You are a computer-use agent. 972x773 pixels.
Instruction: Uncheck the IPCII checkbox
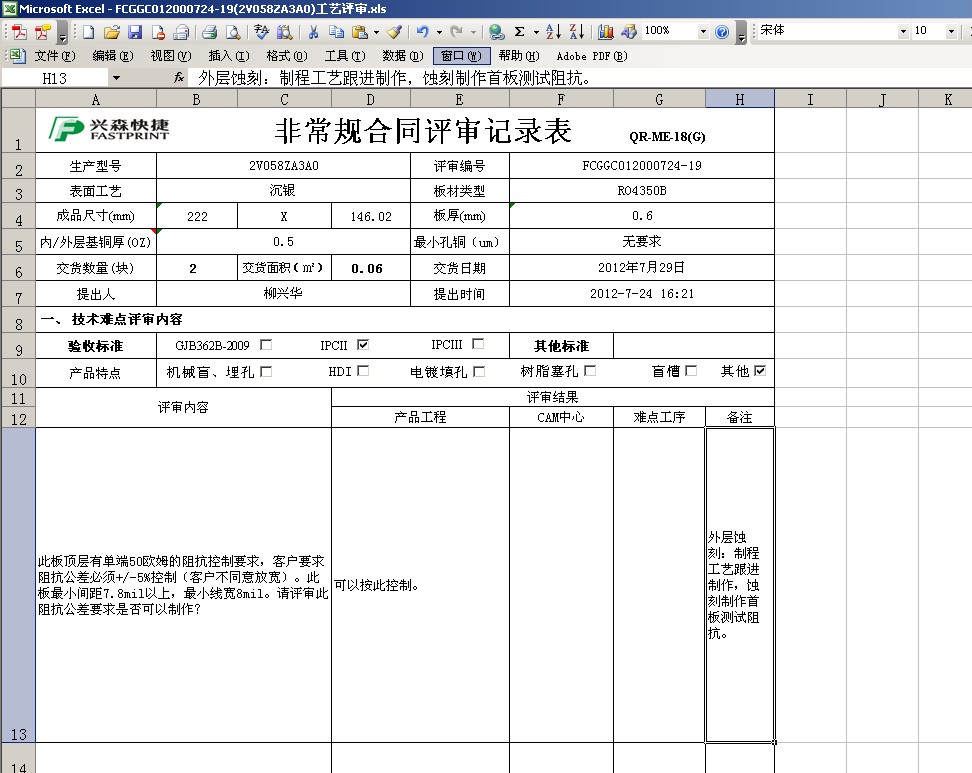pos(363,345)
